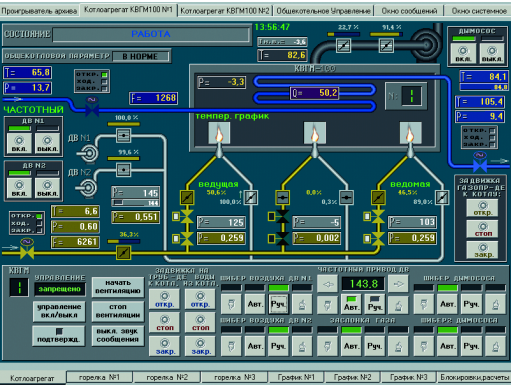Increase frequency drive value with right arrow
This screenshot has width=512, height=387.
pos(398,284)
